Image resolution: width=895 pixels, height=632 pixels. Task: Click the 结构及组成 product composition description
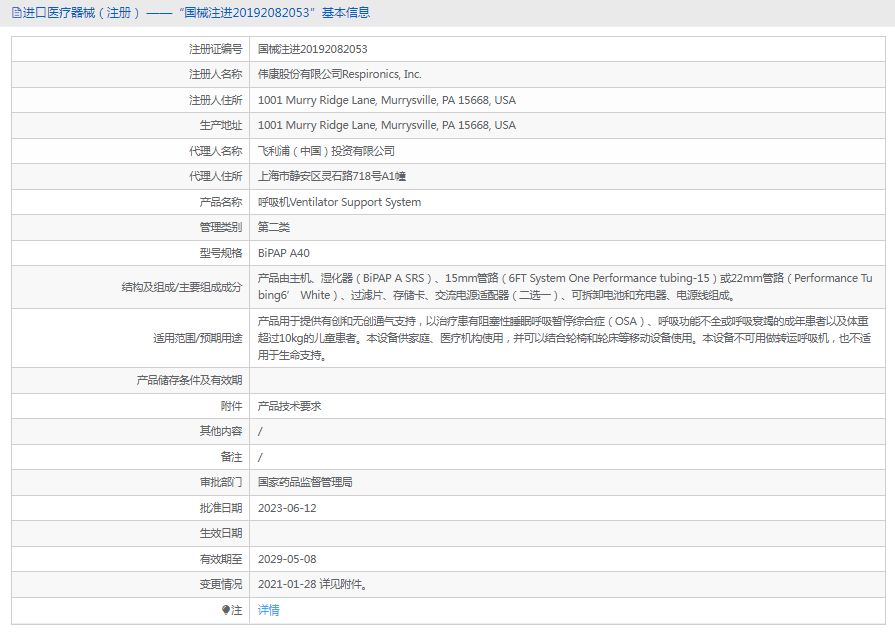[564, 287]
